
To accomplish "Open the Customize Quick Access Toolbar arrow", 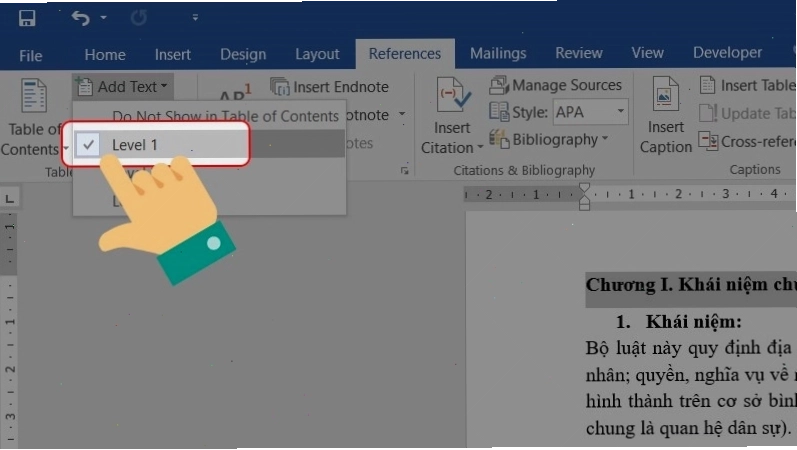I will (195, 18).
